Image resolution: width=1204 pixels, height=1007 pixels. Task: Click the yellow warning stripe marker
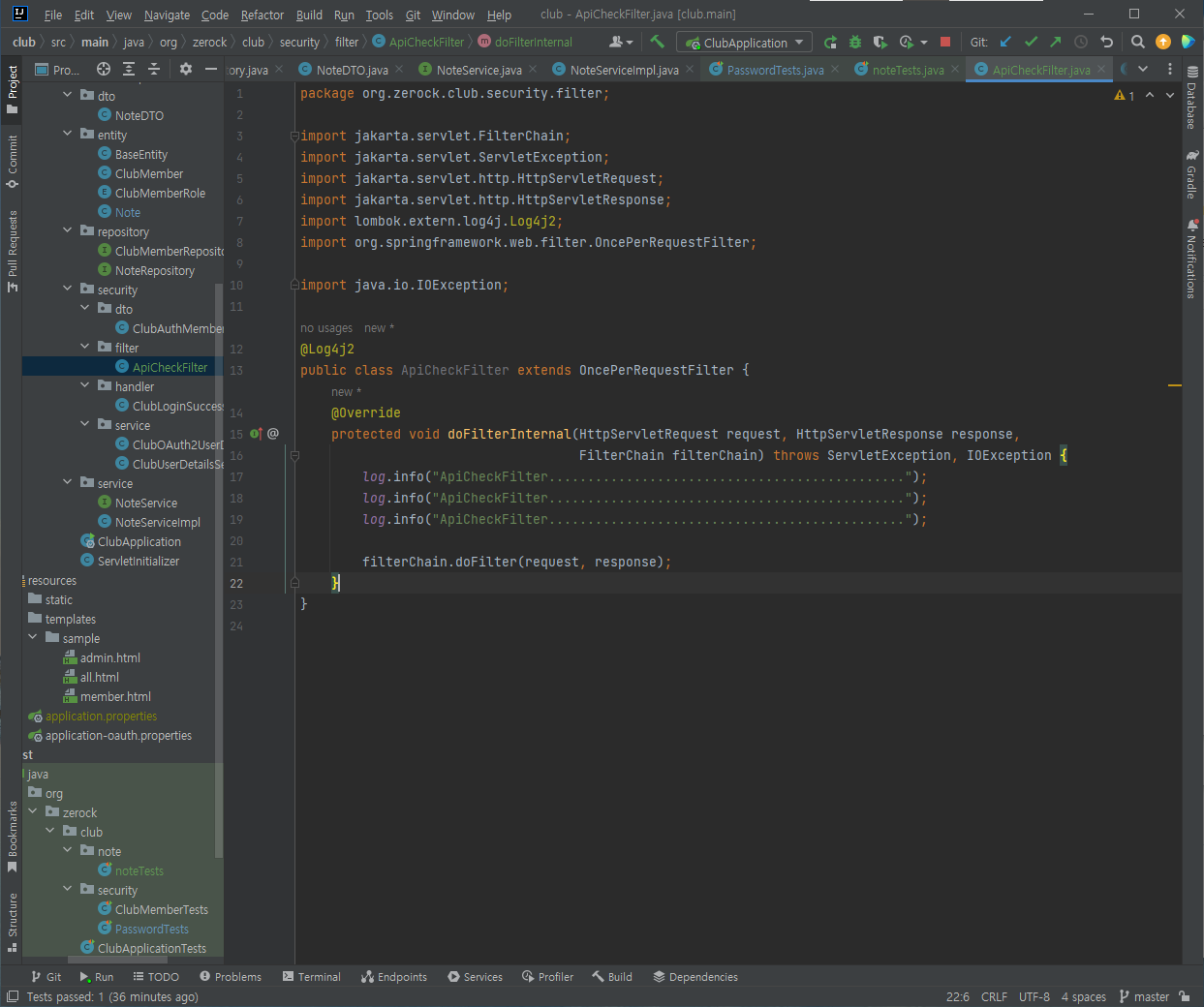pyautogui.click(x=1175, y=385)
